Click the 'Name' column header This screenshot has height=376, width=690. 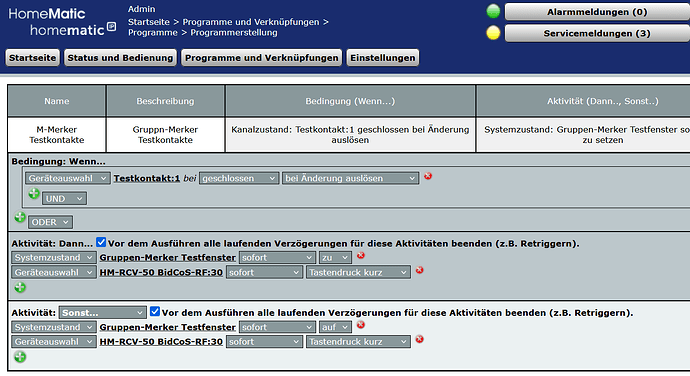[x=56, y=101]
